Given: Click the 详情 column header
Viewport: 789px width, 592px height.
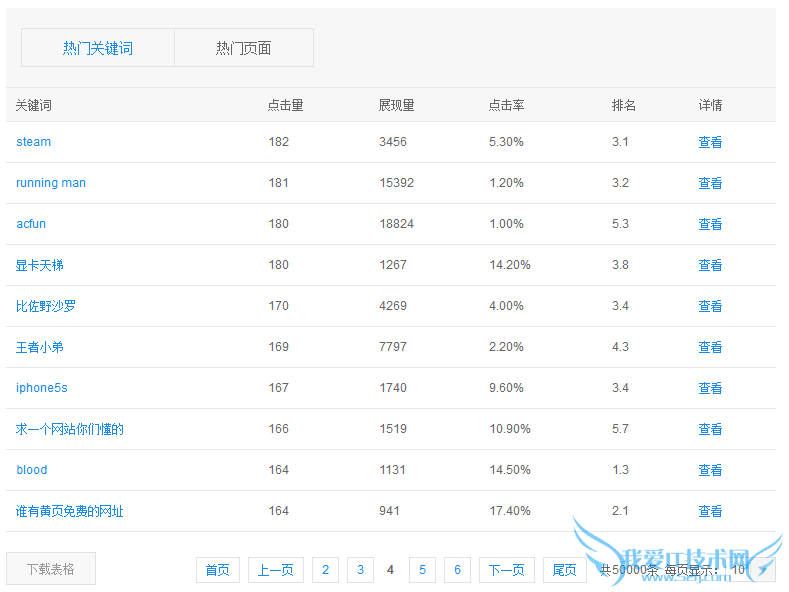Looking at the screenshot, I should point(711,105).
